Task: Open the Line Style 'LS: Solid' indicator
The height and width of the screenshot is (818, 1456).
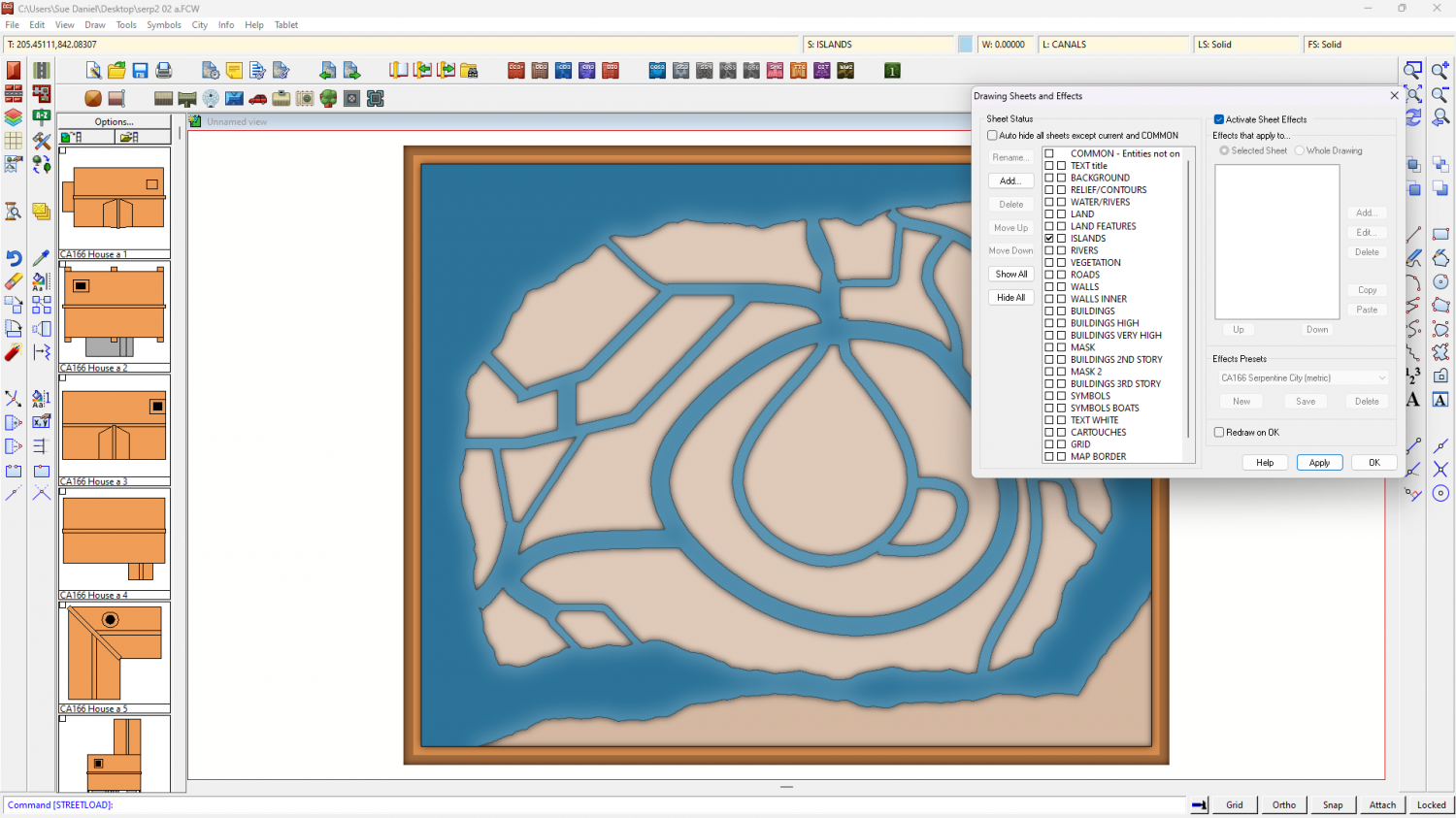Action: (1246, 45)
